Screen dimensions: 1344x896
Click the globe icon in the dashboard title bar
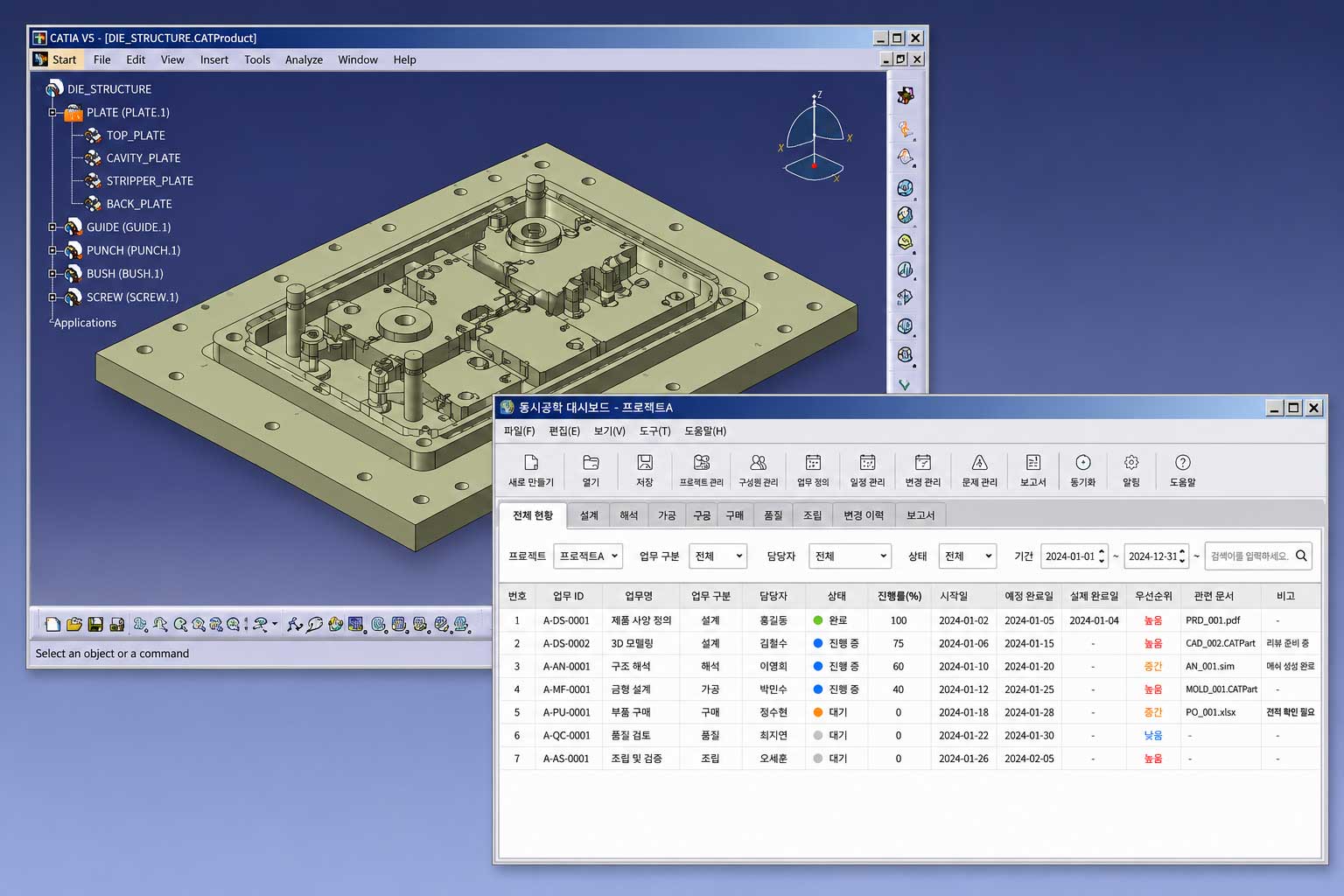(x=507, y=407)
